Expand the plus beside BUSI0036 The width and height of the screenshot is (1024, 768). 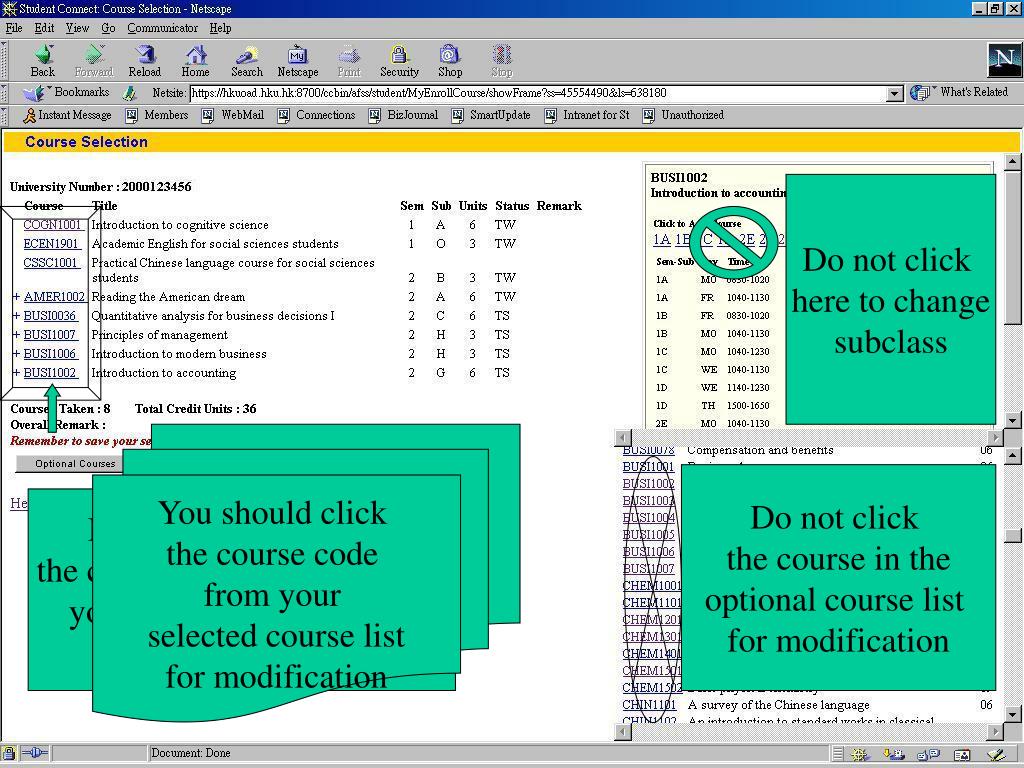point(16,316)
